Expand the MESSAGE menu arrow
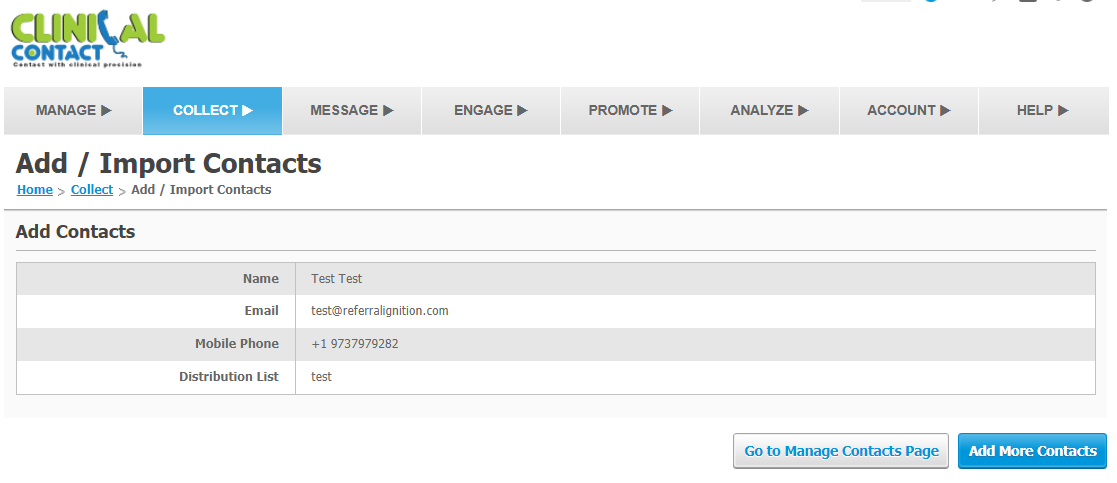This screenshot has width=1117, height=483. pos(388,110)
